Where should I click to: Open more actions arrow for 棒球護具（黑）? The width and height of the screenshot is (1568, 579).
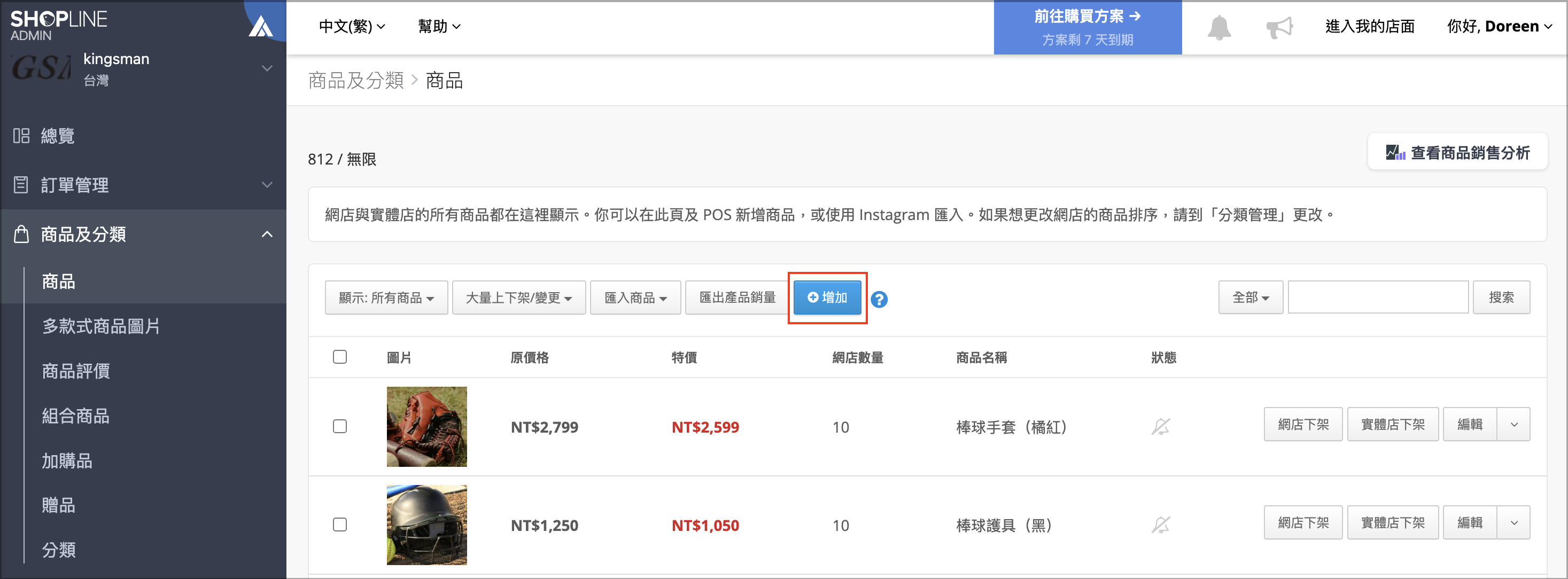tap(1513, 522)
